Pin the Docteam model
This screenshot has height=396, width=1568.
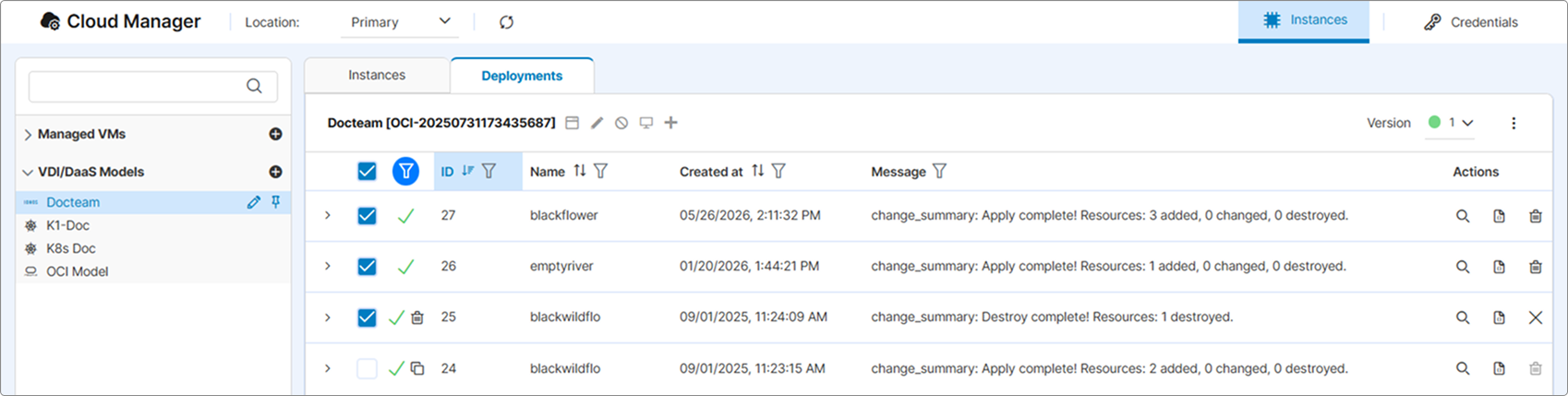tap(275, 202)
